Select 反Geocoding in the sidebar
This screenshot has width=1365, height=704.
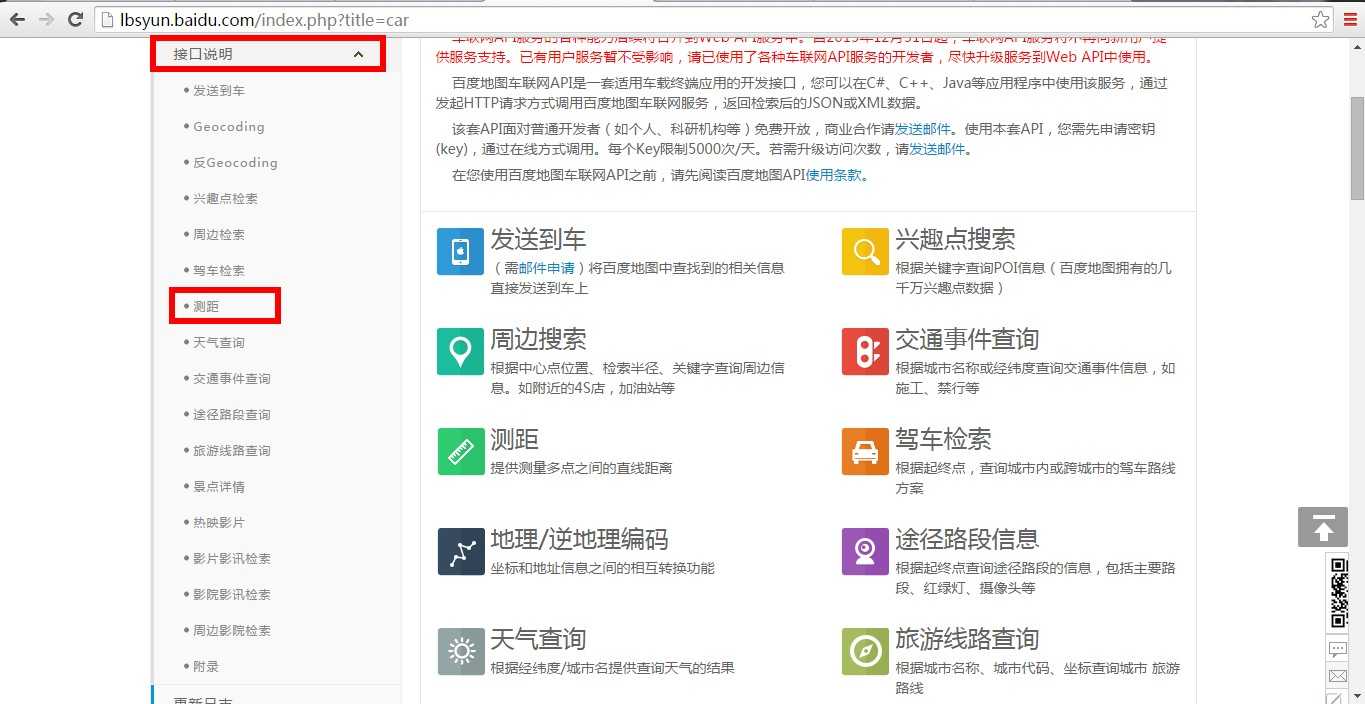(x=235, y=163)
